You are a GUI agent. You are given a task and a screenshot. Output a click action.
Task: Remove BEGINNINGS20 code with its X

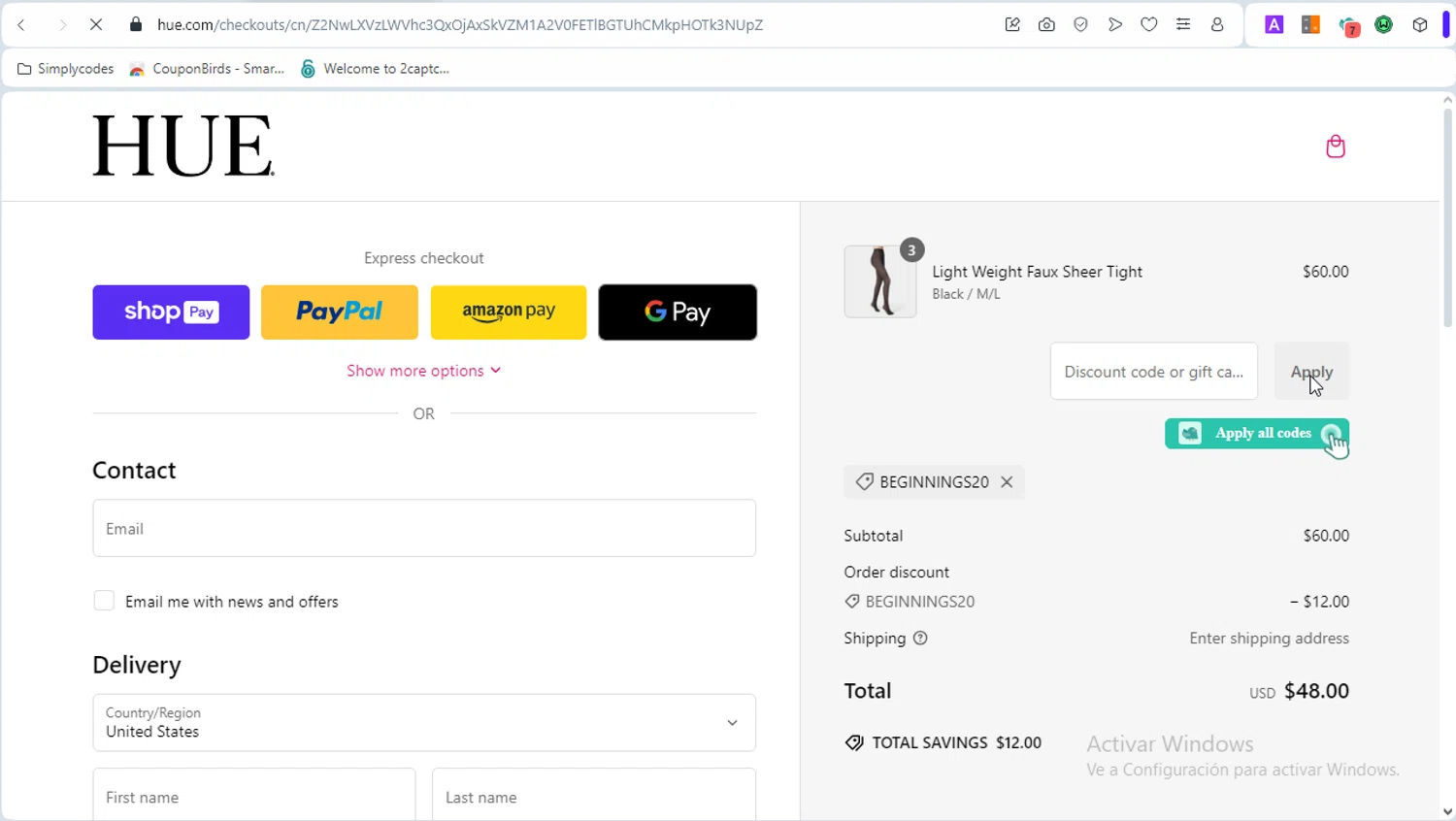click(x=1007, y=482)
